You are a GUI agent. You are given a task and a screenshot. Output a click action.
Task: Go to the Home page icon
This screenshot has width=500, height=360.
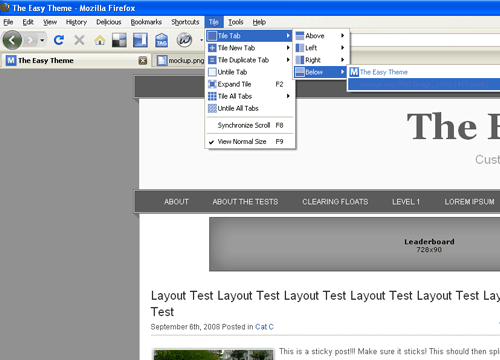pyautogui.click(x=100, y=40)
